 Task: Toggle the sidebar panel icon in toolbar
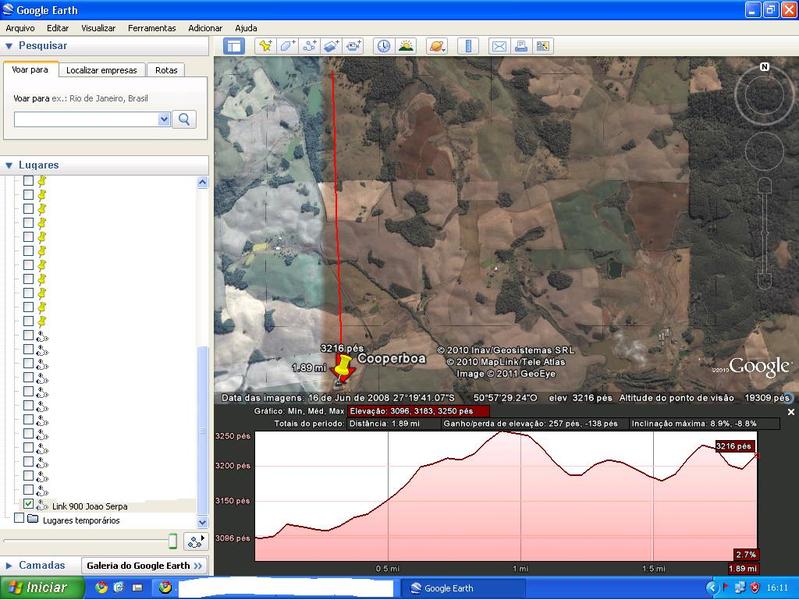pyautogui.click(x=233, y=46)
